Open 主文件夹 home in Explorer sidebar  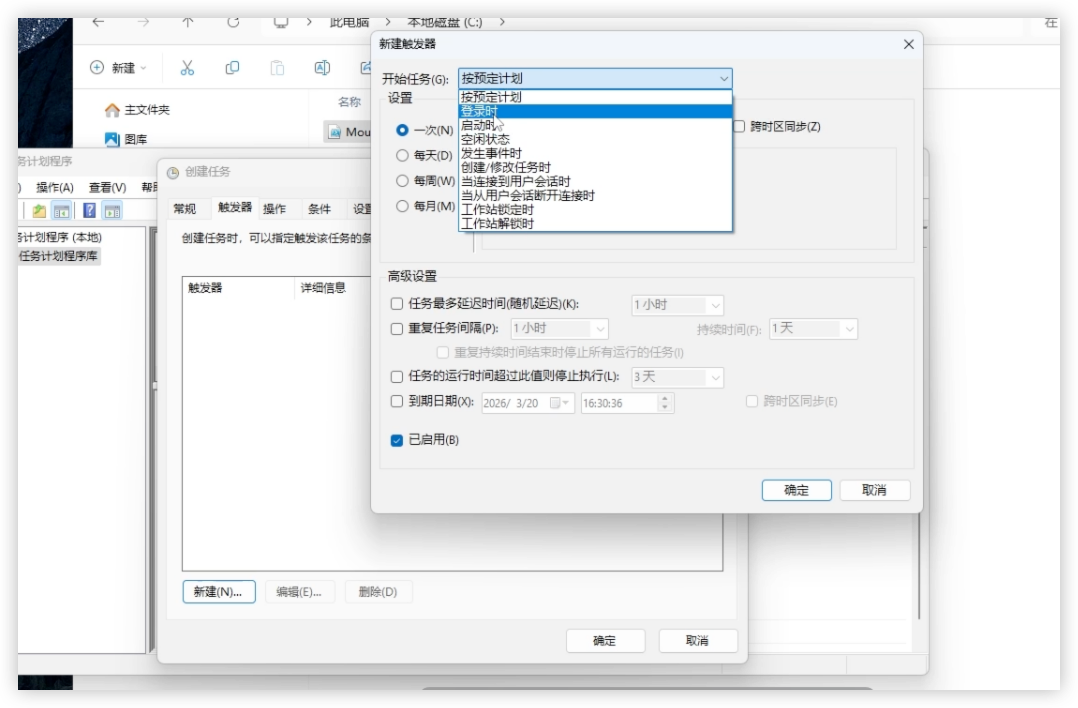pos(138,110)
